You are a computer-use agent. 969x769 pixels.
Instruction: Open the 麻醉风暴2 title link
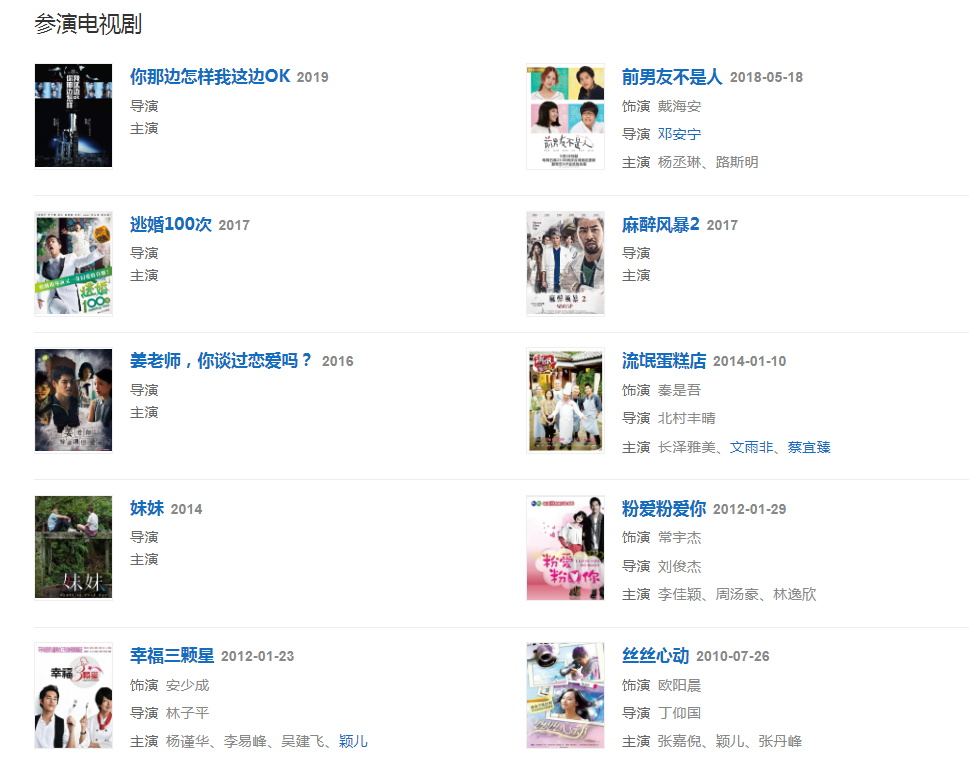click(661, 224)
